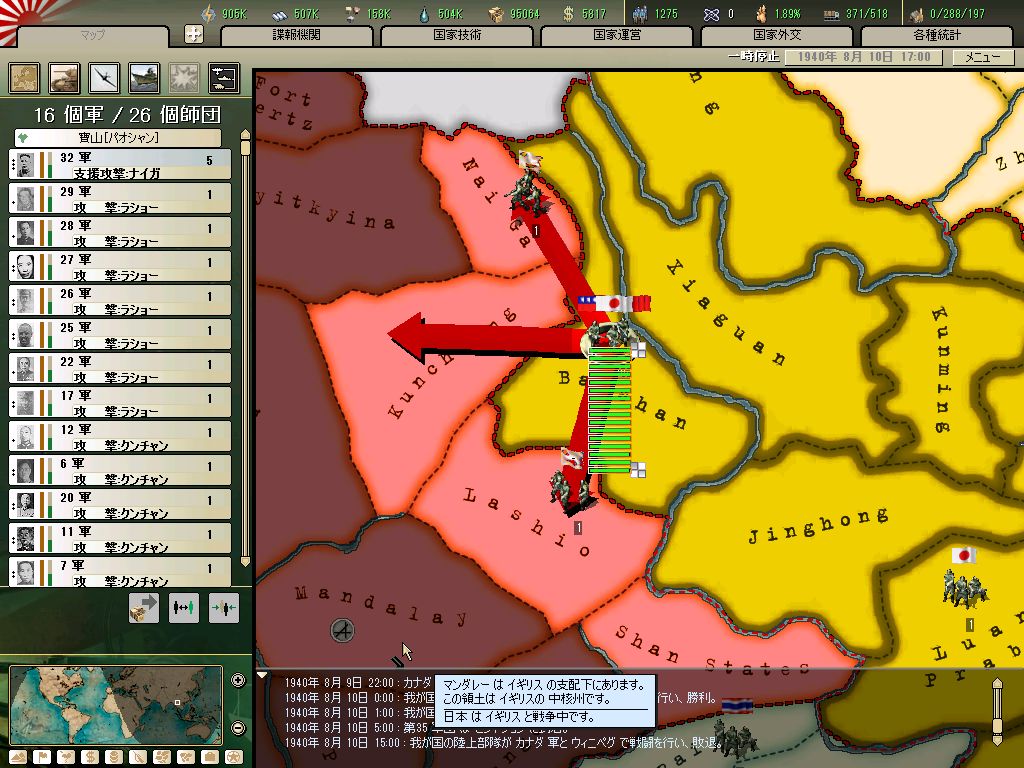Click the Xiaguan province on the map
Image resolution: width=1024 pixels, height=768 pixels.
725,312
